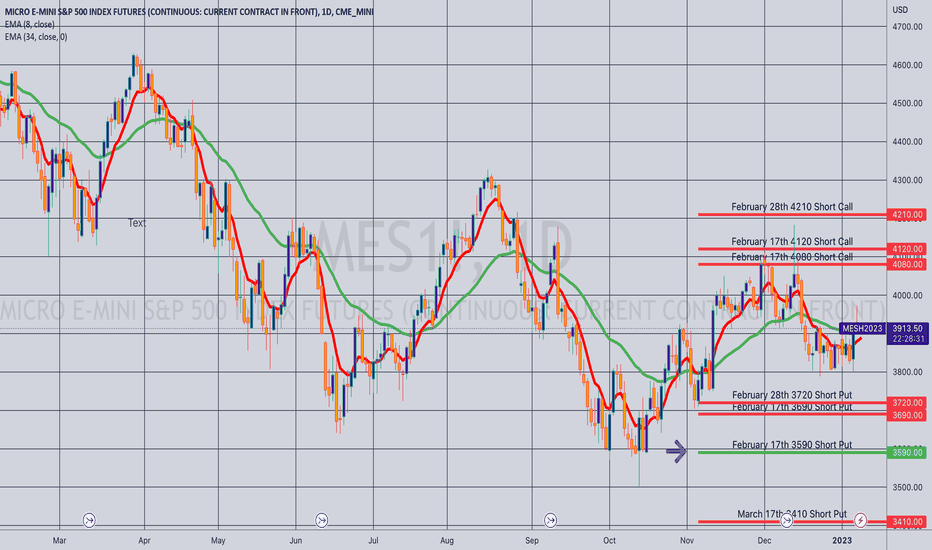Click the 3500.00 price axis value
Viewport: 932px width, 550px height.
tap(907, 488)
